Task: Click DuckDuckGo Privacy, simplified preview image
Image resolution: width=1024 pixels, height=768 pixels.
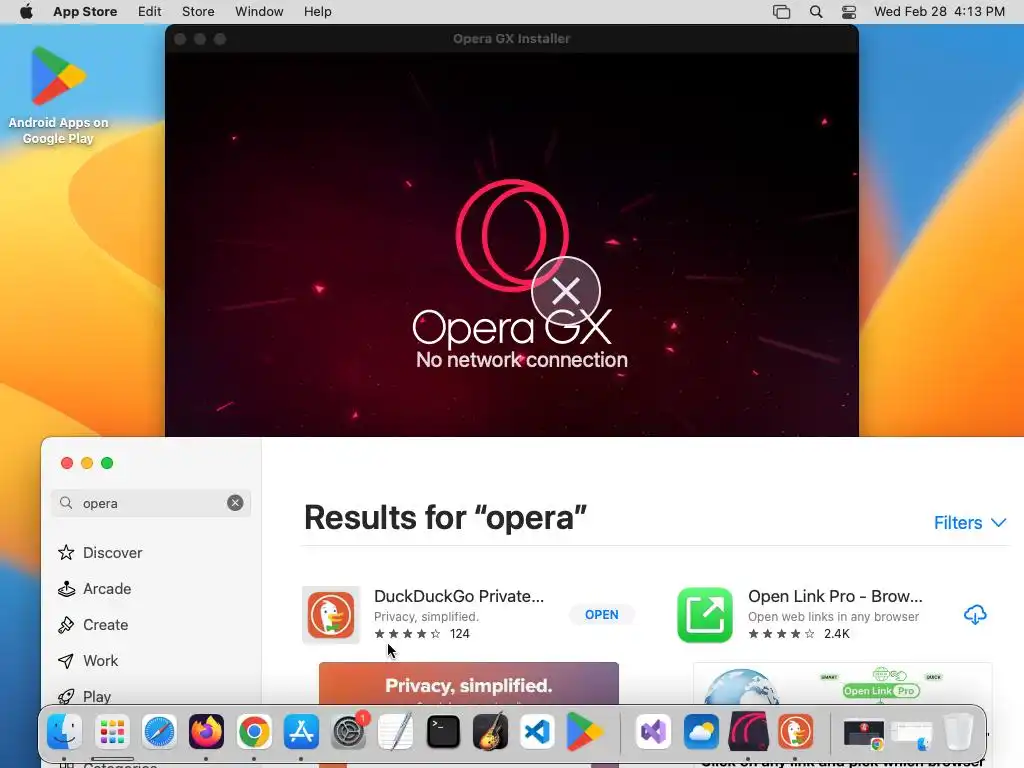Action: (x=468, y=684)
